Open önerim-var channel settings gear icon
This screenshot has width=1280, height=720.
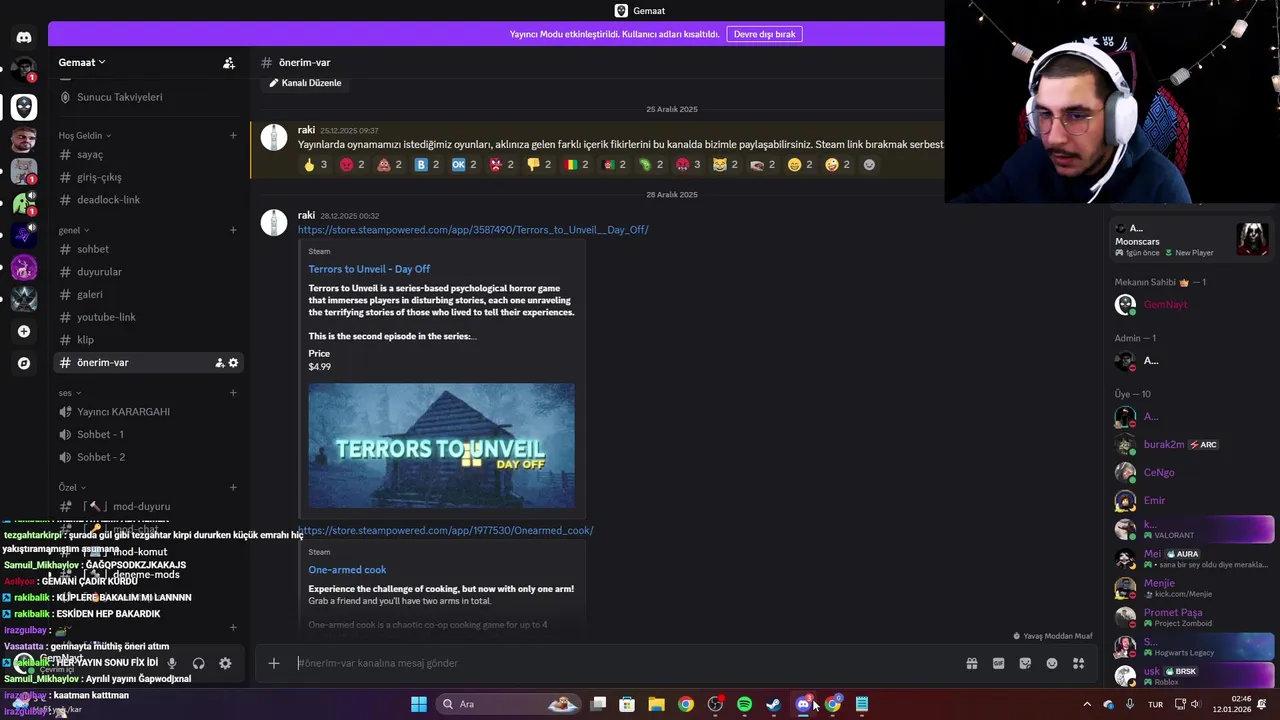234,363
